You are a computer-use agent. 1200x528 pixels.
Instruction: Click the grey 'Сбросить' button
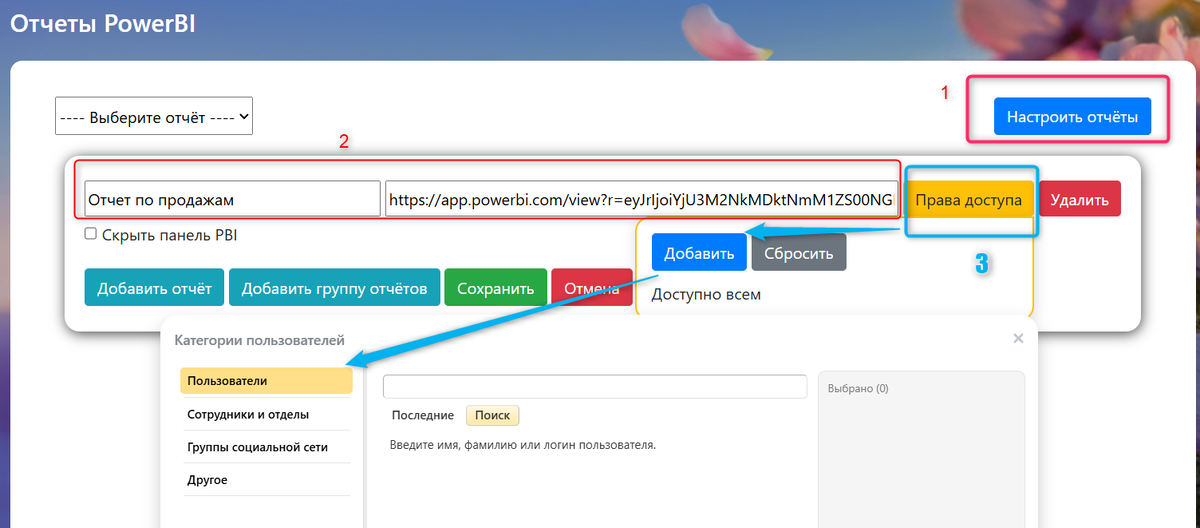[x=799, y=252]
